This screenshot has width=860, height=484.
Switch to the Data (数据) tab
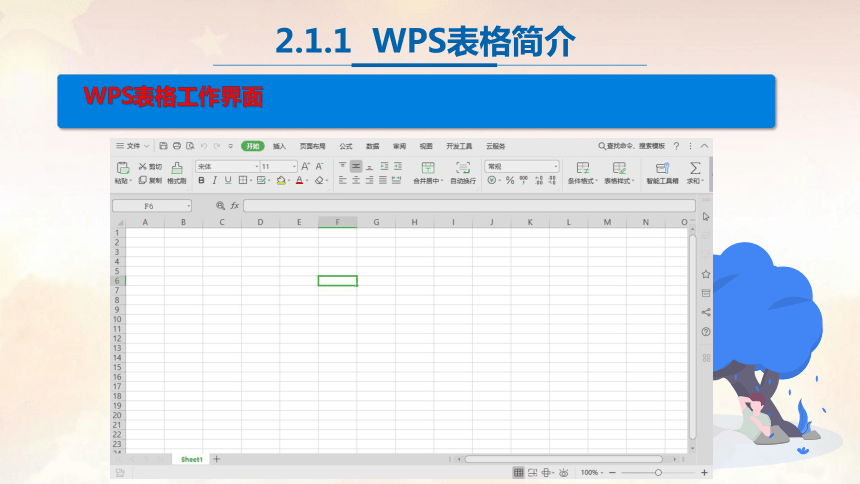click(x=373, y=146)
